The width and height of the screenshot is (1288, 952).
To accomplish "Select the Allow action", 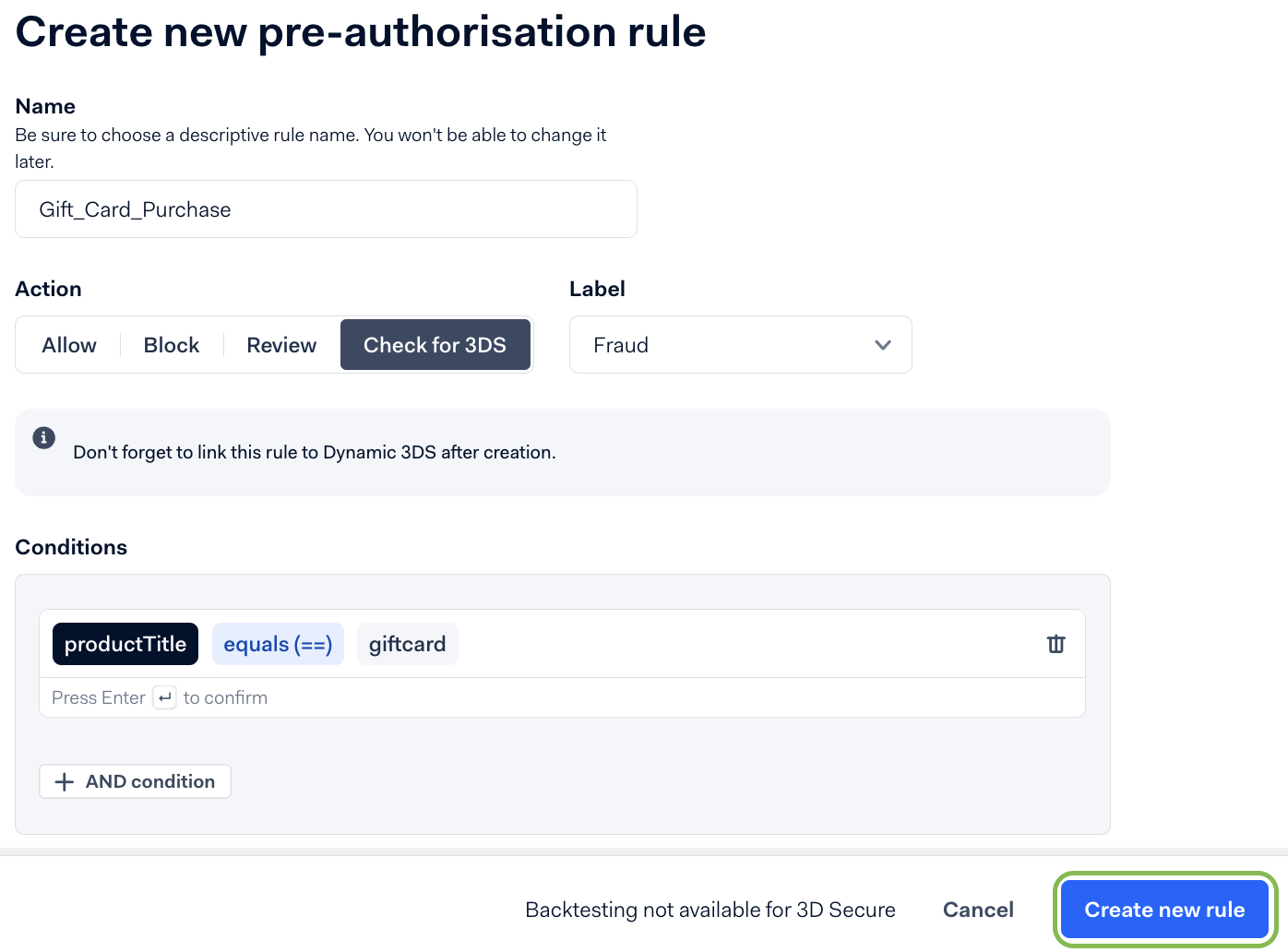I will (69, 345).
